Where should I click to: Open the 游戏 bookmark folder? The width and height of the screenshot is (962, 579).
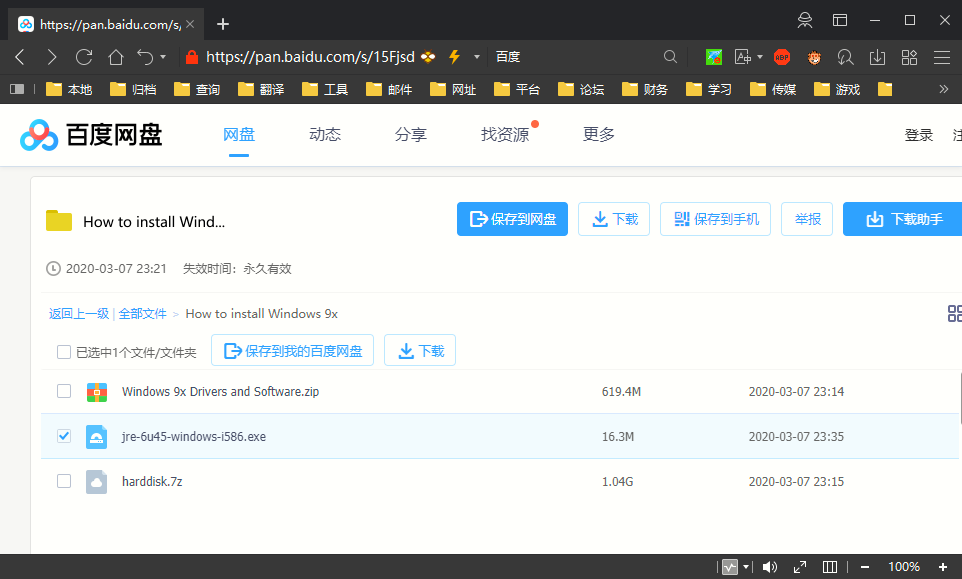(x=837, y=90)
